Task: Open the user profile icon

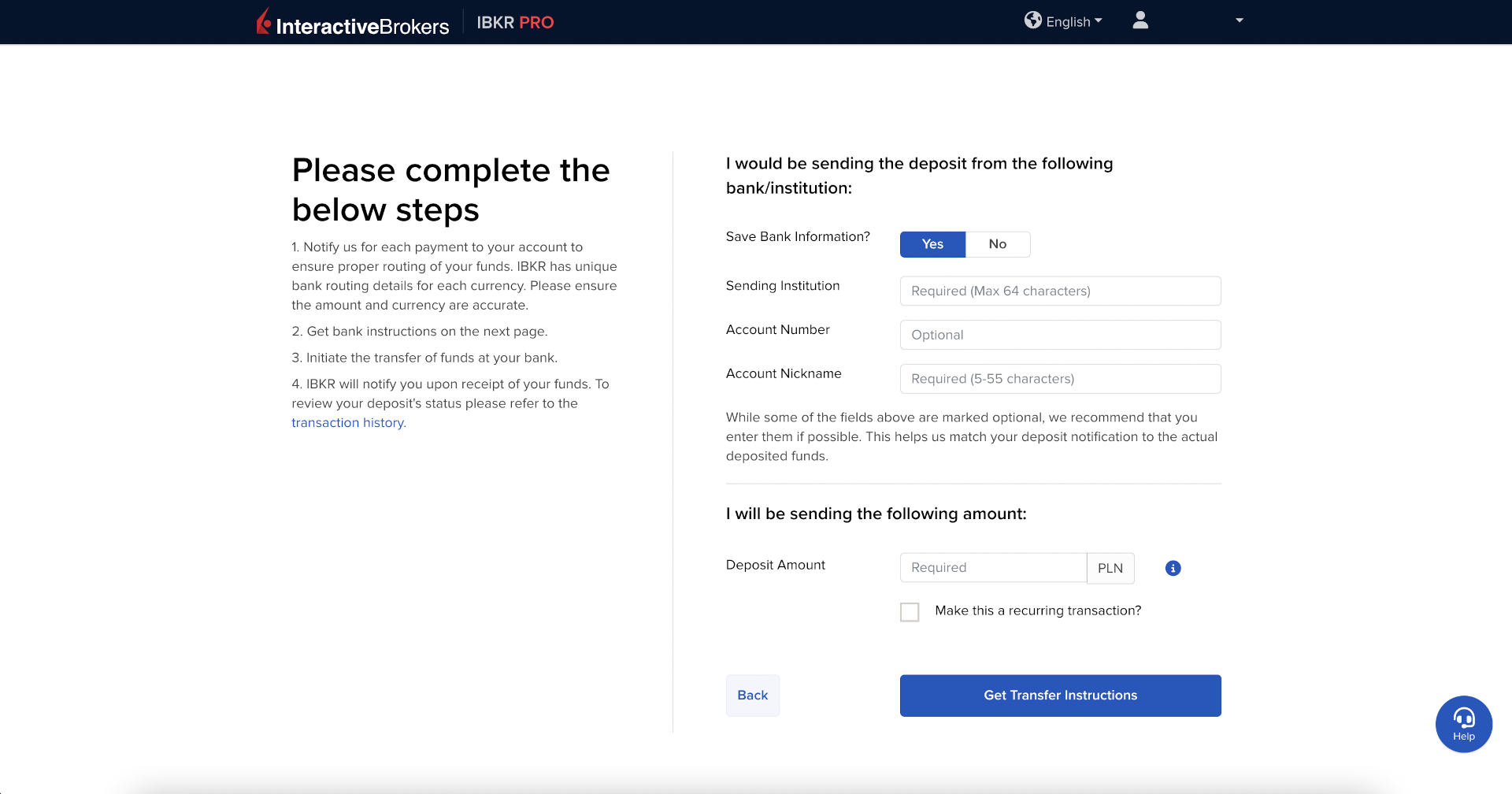Action: (1140, 20)
